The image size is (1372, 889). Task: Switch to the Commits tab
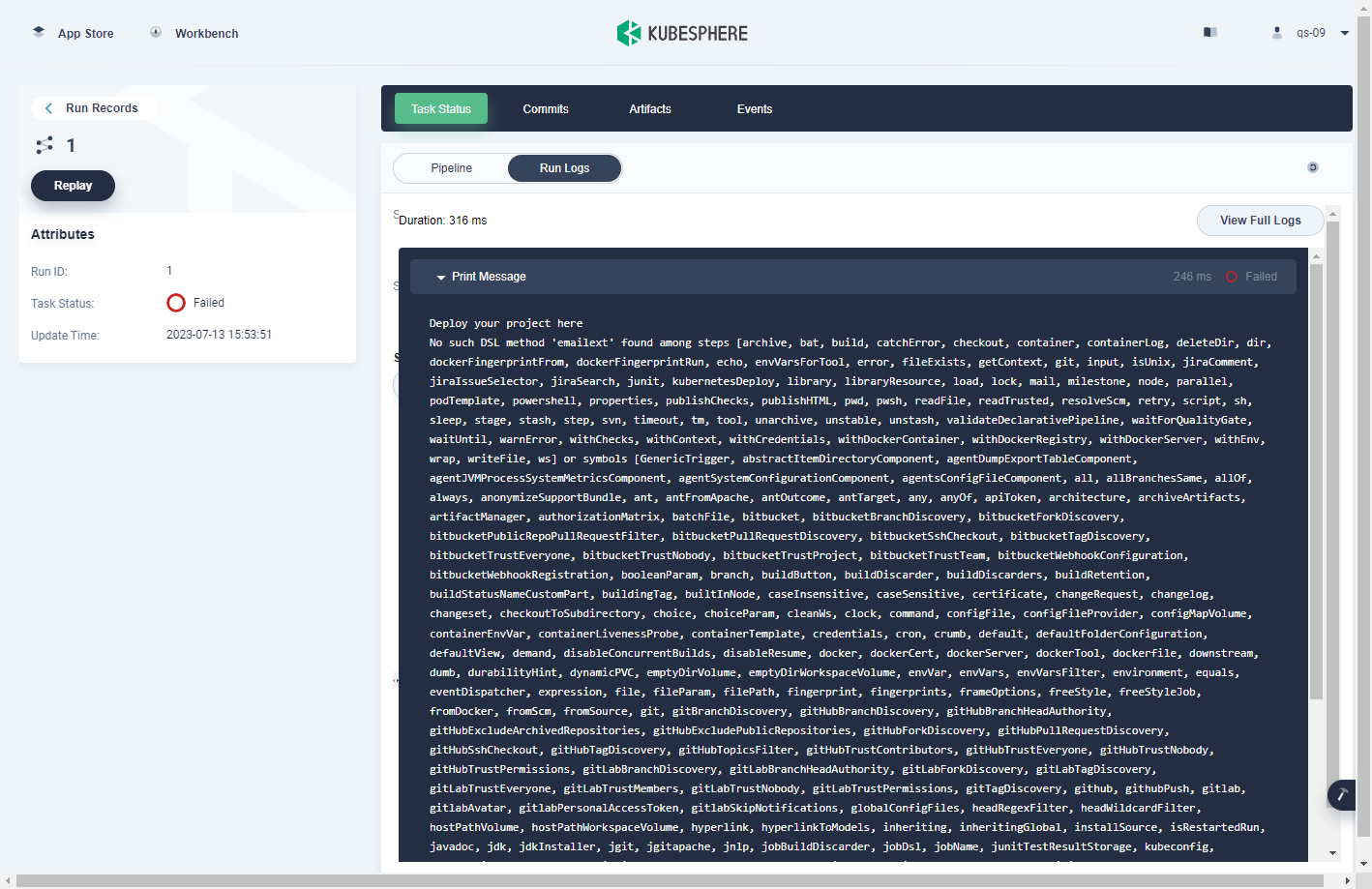[x=546, y=108]
